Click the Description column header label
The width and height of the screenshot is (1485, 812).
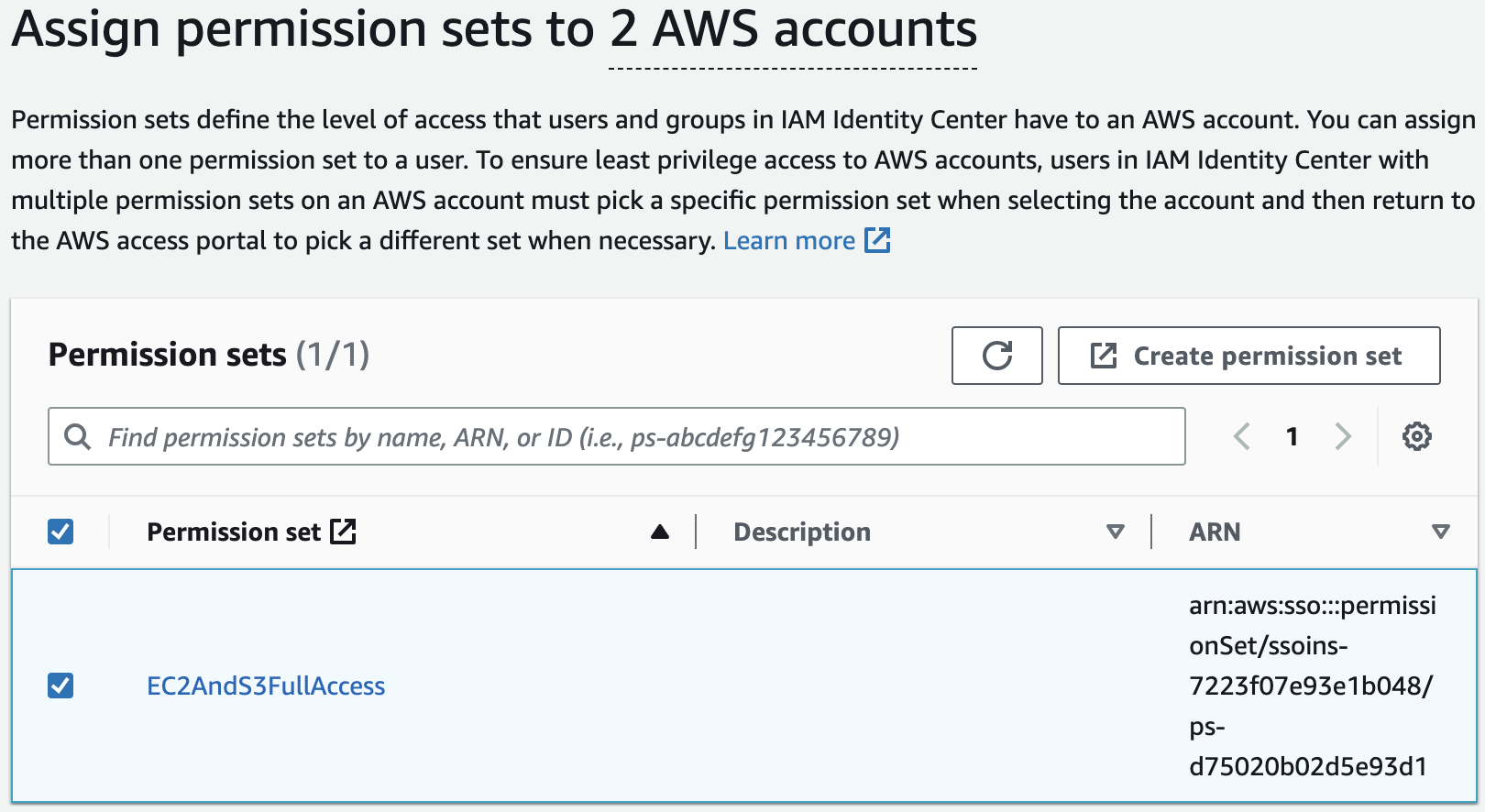[802, 532]
